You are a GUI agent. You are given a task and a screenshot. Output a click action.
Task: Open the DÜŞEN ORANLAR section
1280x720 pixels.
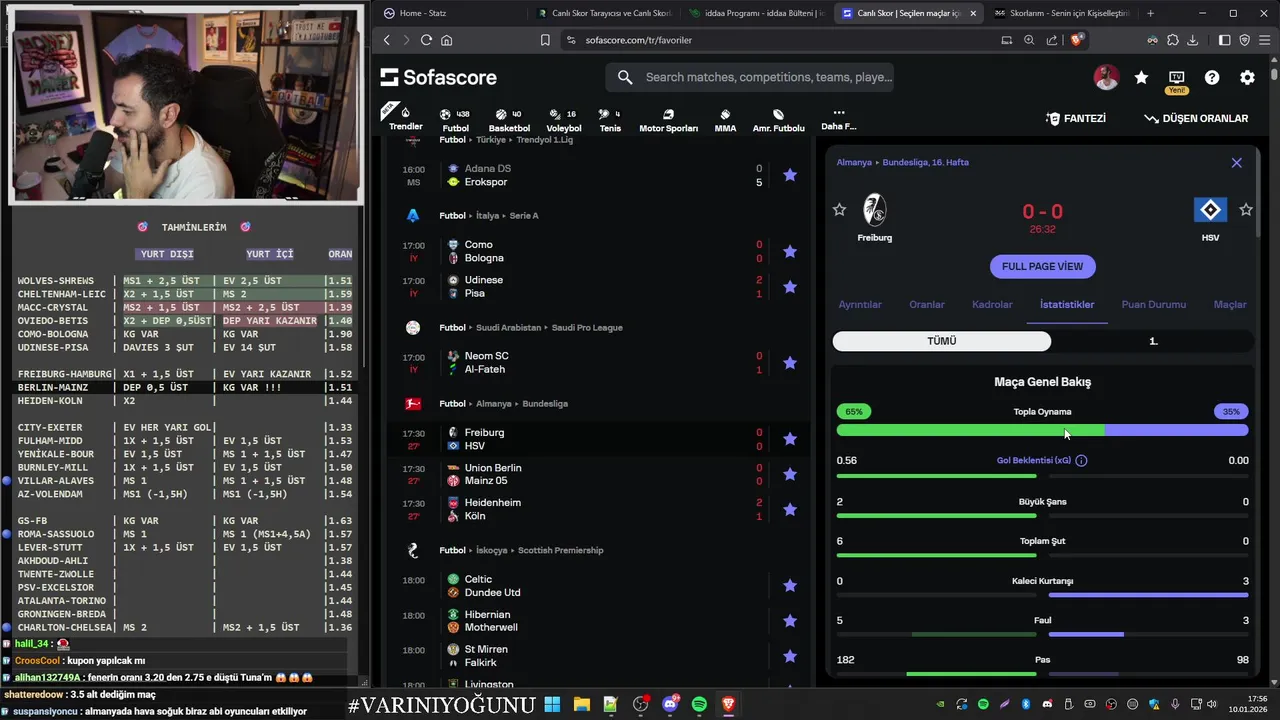point(1196,118)
